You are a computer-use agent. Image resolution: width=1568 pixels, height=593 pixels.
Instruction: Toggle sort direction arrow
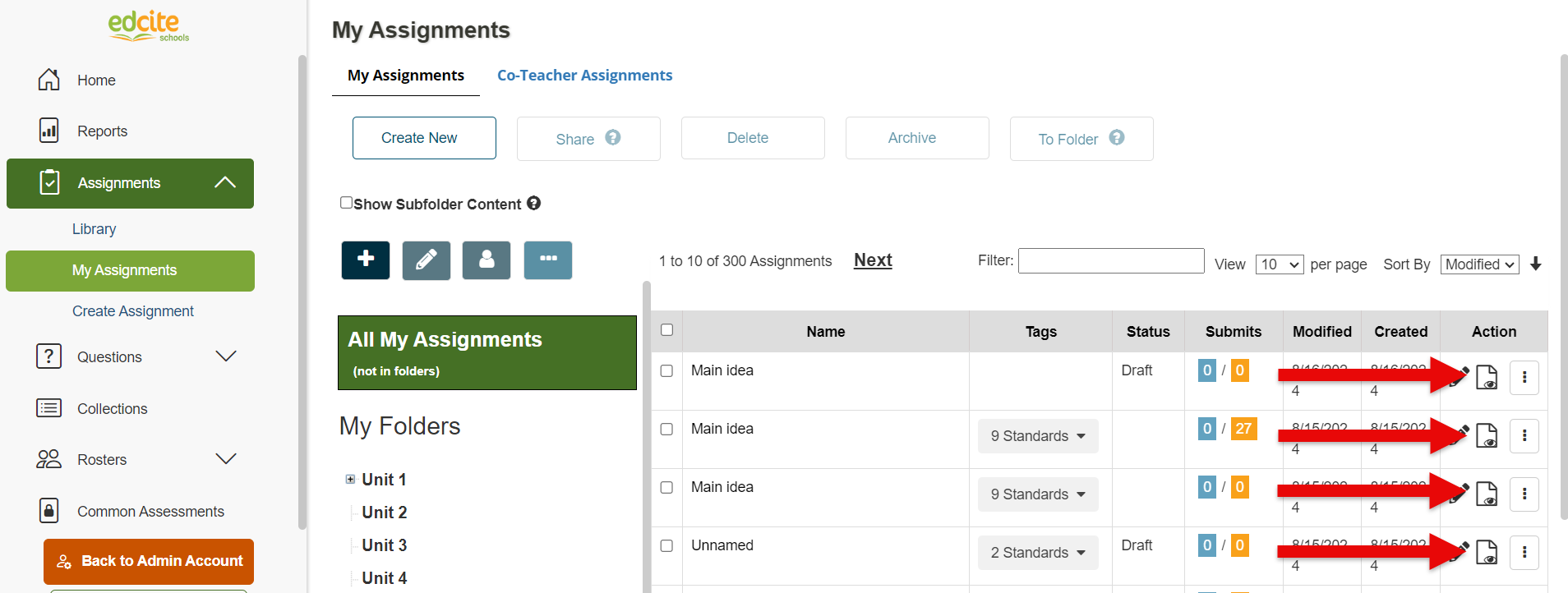pos(1536,264)
